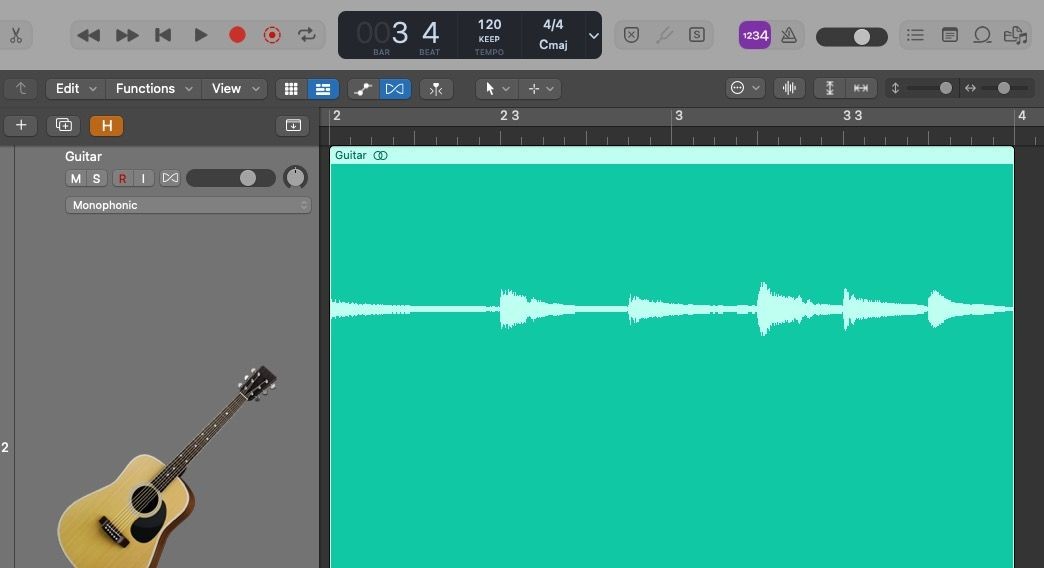Open the Functions menu

click(x=153, y=89)
